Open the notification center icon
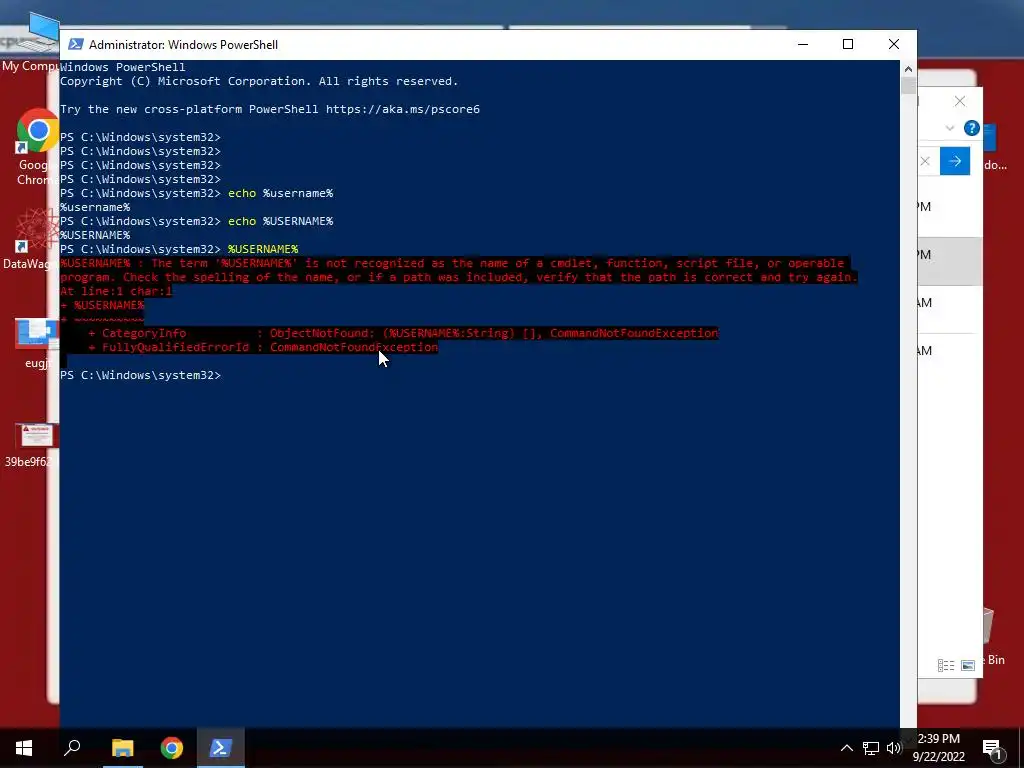The width and height of the screenshot is (1024, 768). pos(993,748)
